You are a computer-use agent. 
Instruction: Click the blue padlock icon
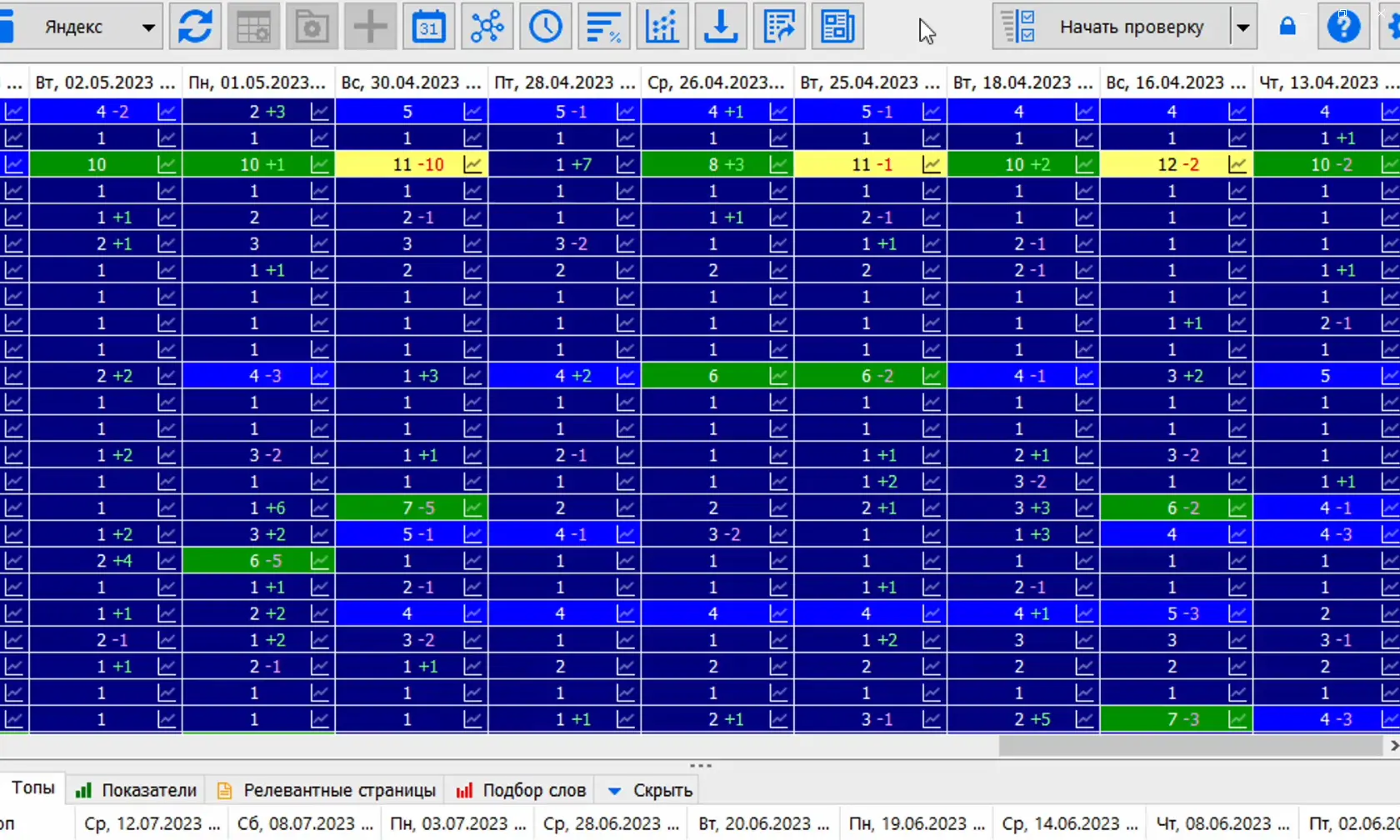point(1287,27)
